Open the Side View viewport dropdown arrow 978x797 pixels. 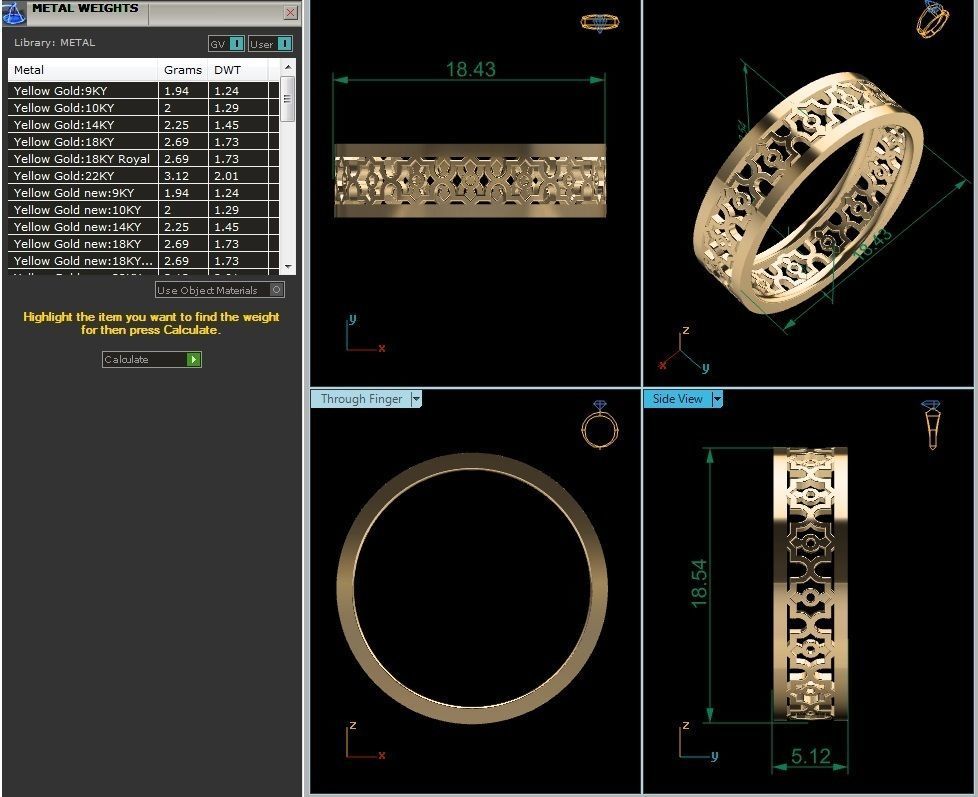point(717,399)
